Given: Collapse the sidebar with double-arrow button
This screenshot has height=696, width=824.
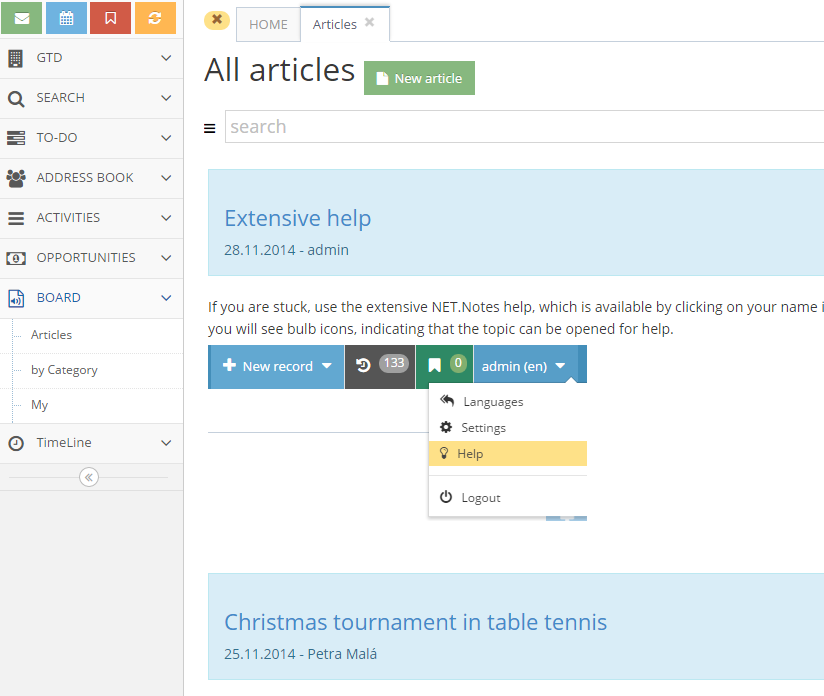Looking at the screenshot, I should click(89, 477).
